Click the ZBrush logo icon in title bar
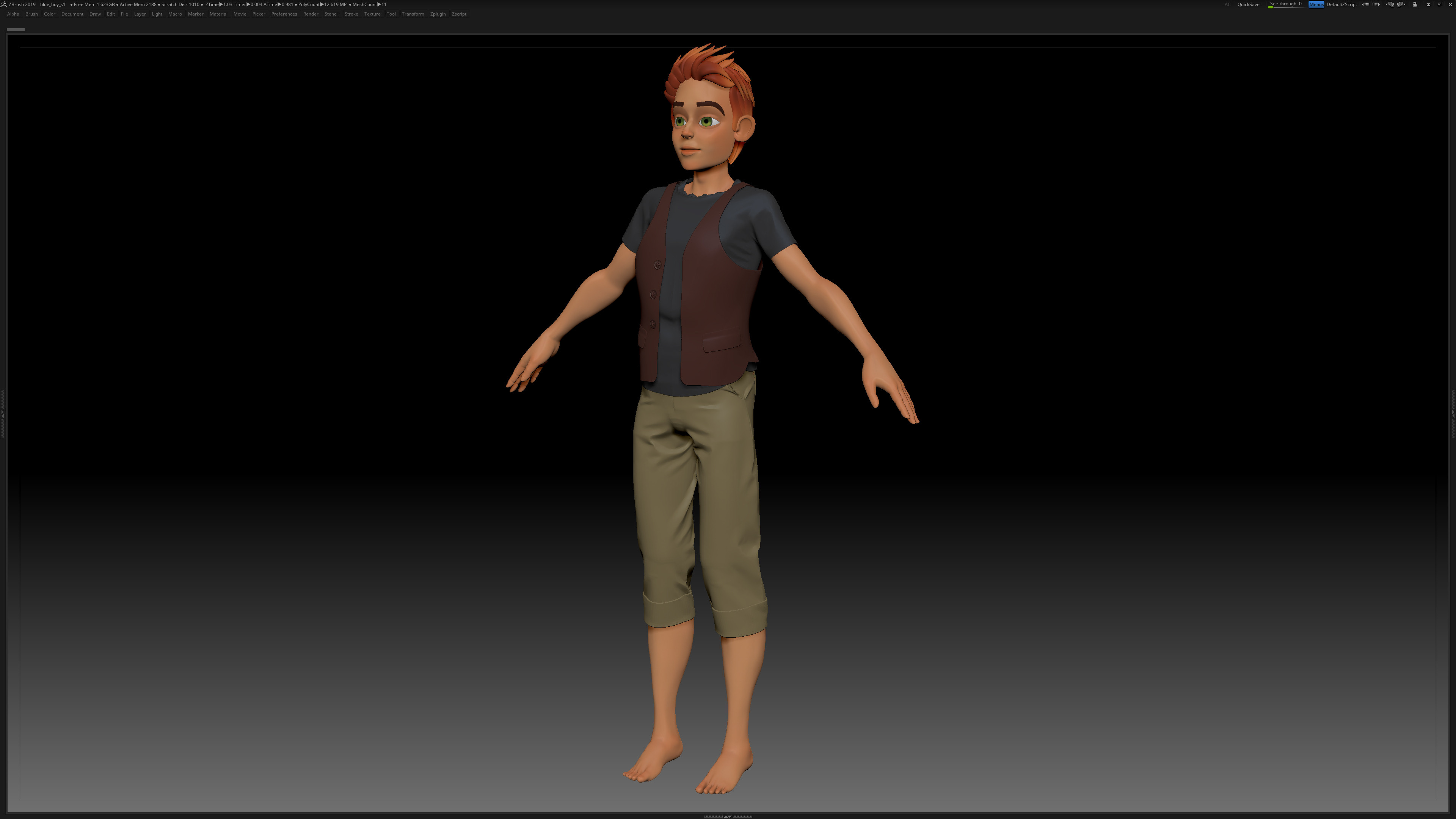 [4, 4]
